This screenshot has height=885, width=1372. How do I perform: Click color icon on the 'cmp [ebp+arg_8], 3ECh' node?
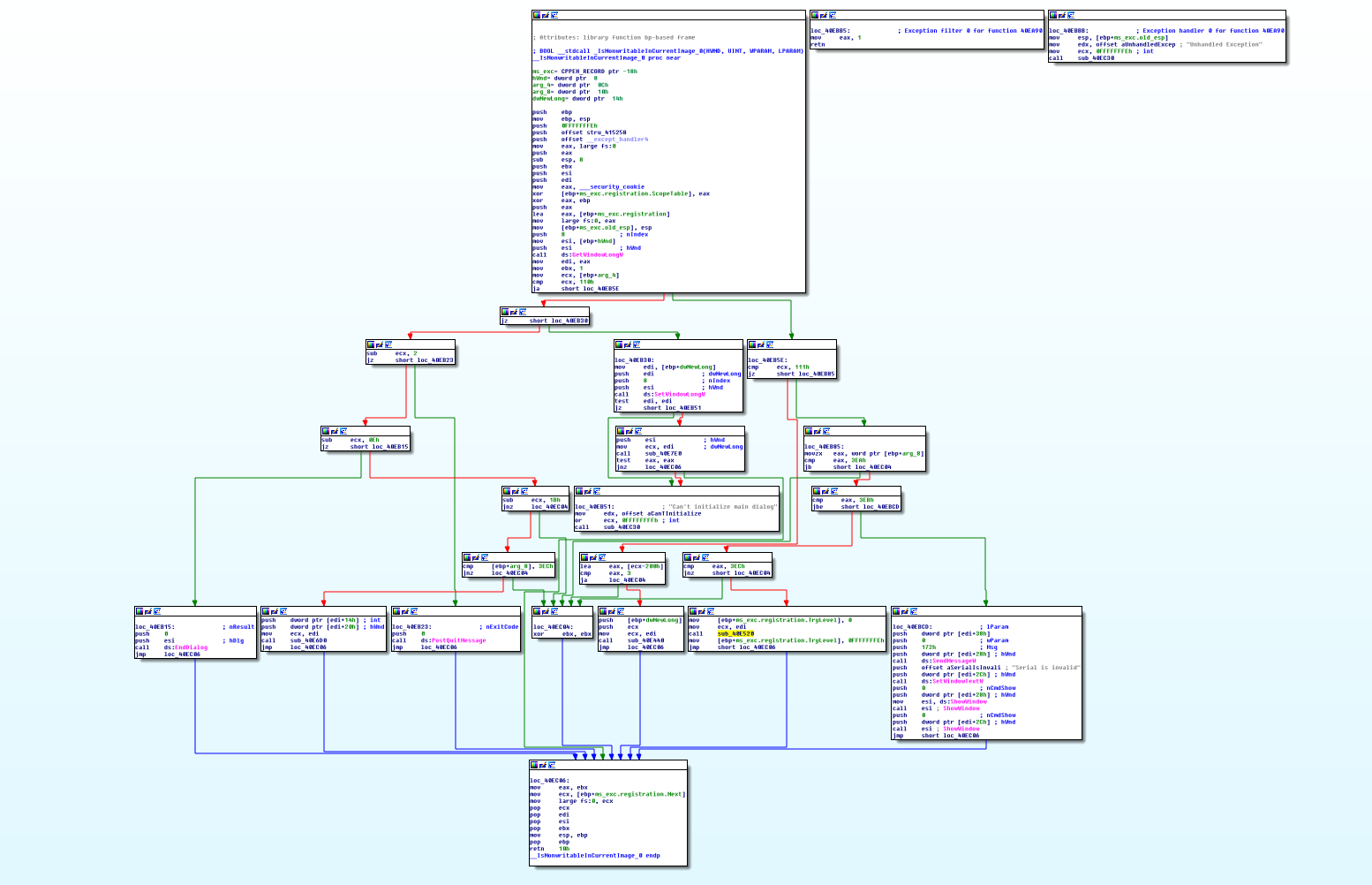[467, 557]
